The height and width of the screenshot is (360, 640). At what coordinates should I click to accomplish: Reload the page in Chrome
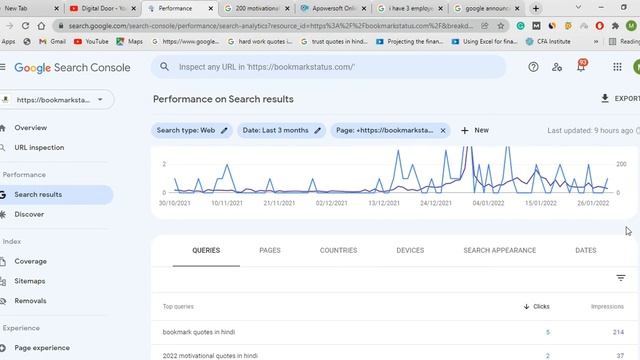(x=25, y=26)
